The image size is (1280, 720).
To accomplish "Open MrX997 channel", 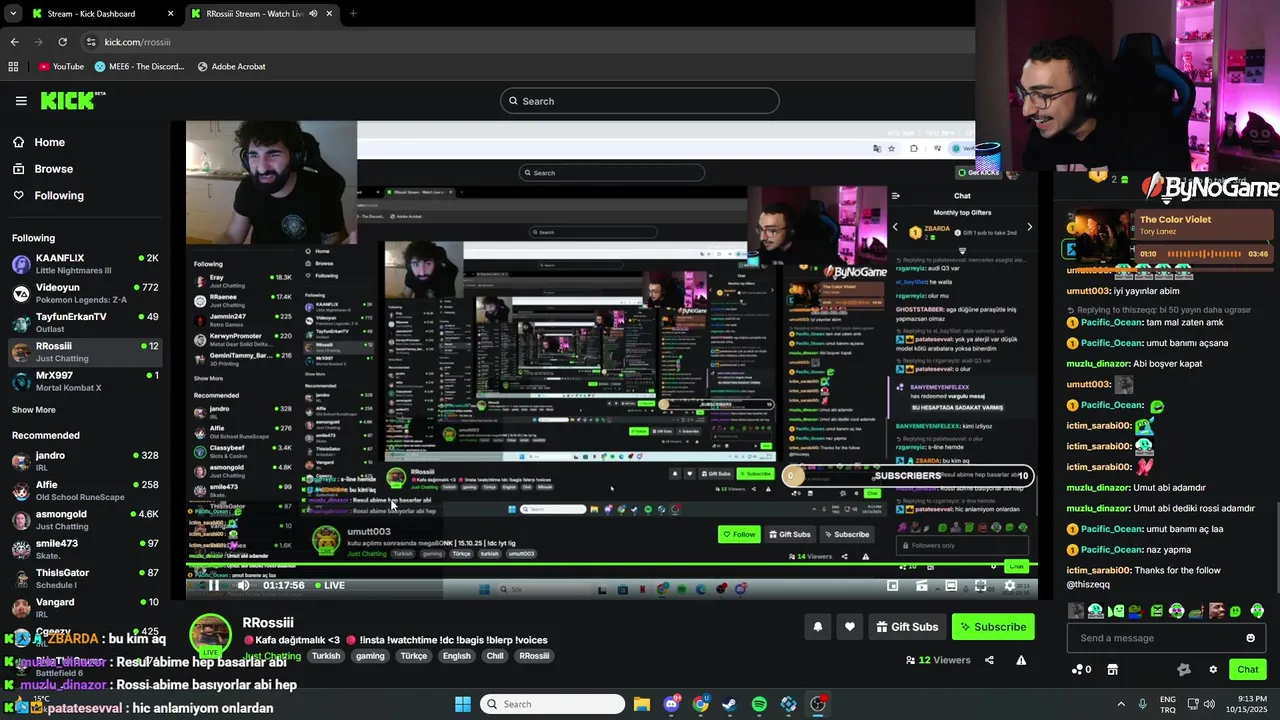I will click(x=85, y=381).
